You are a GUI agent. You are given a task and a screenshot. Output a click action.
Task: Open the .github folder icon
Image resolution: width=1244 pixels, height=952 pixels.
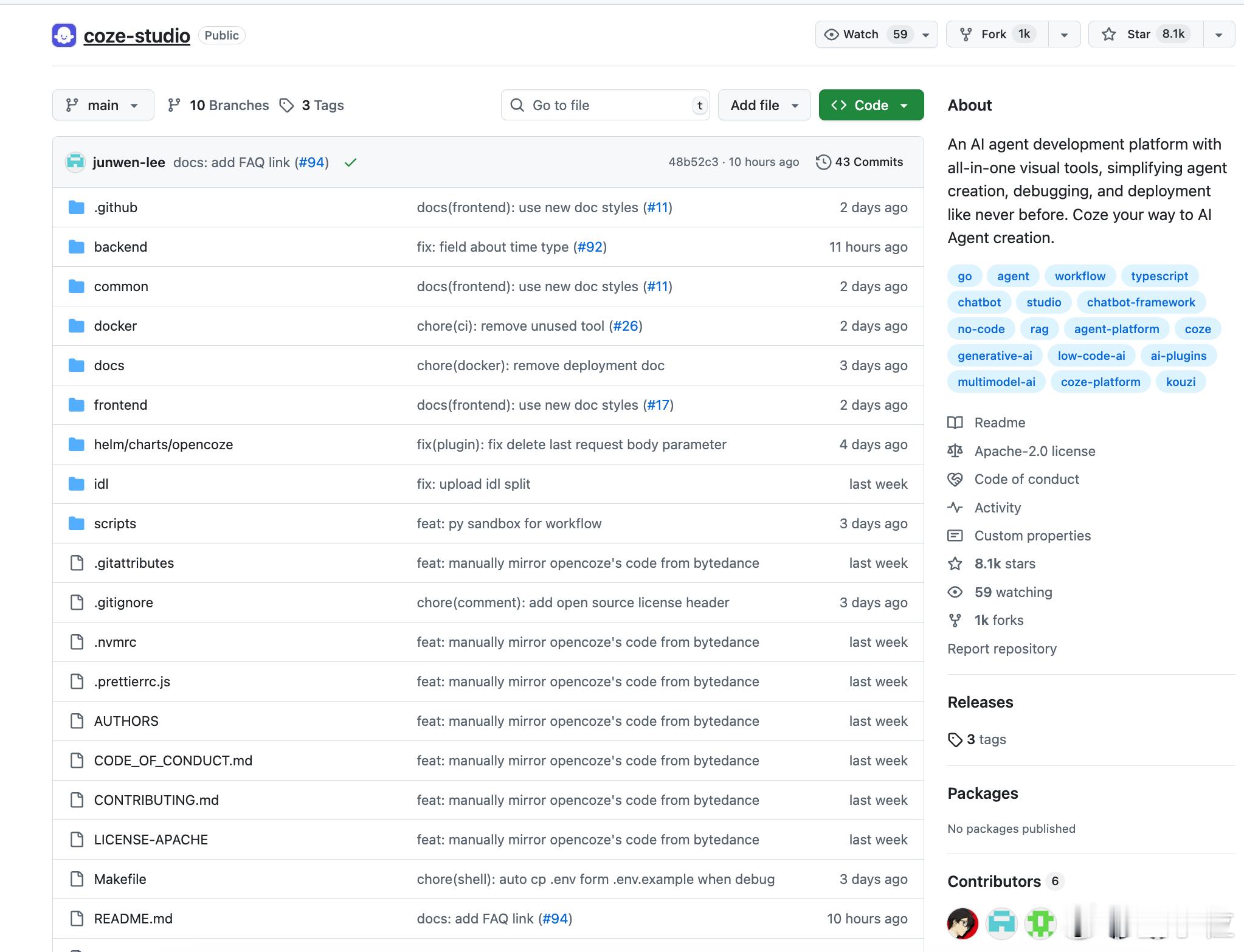coord(77,207)
